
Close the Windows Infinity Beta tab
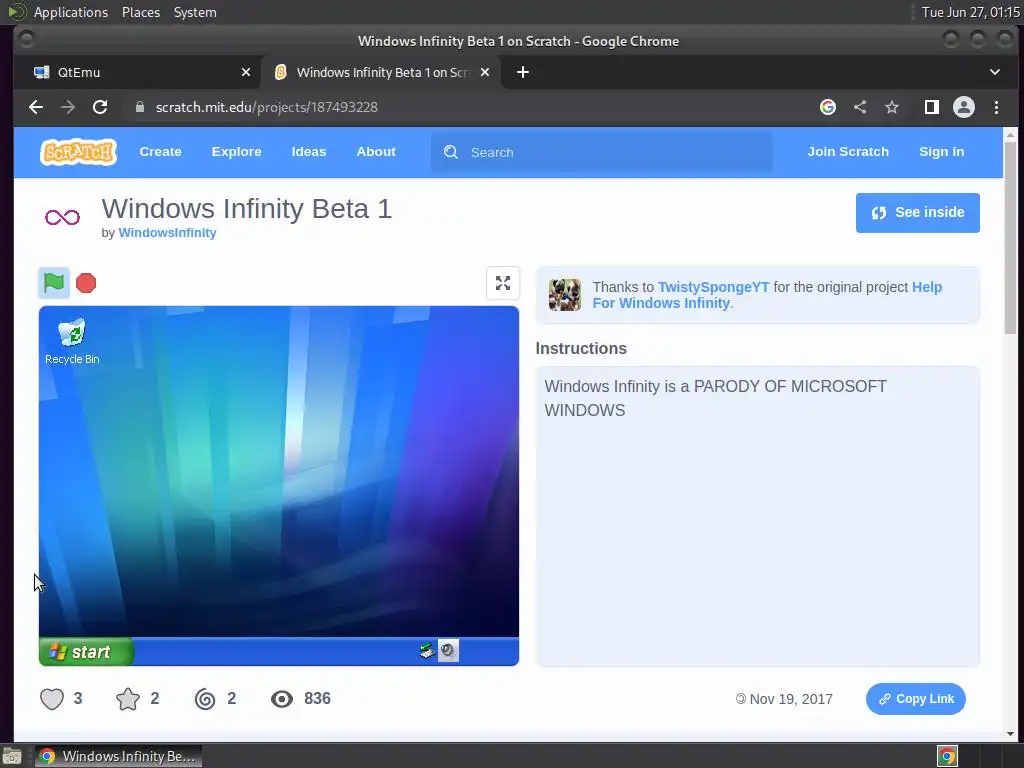(485, 72)
